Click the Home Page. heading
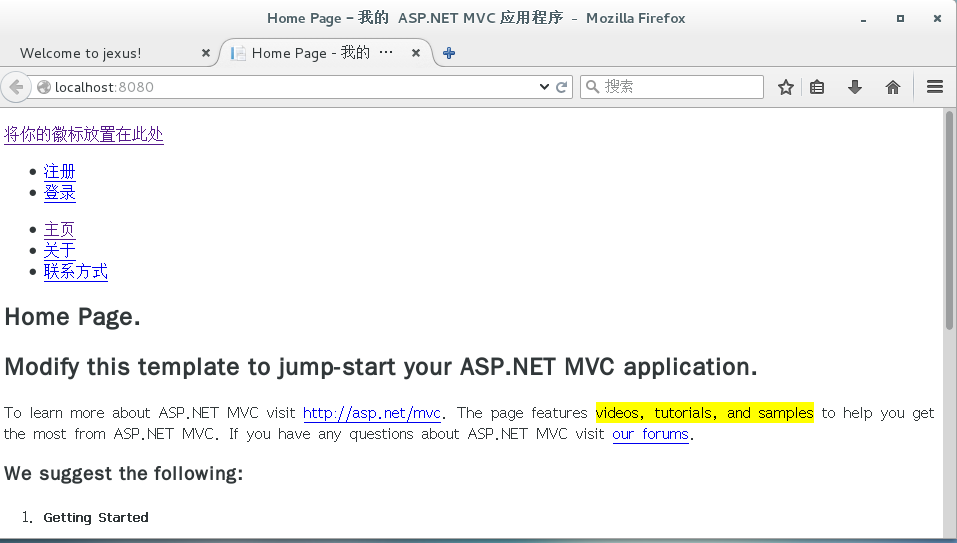The image size is (957, 543). pyautogui.click(x=73, y=317)
